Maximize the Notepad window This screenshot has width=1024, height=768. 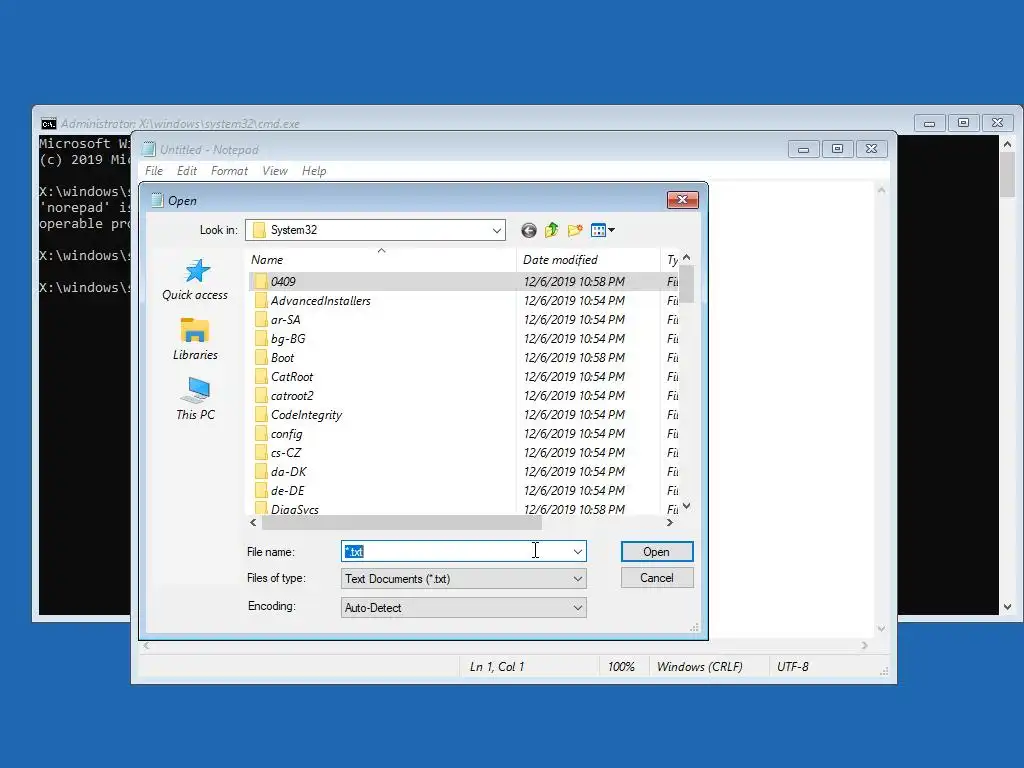coord(837,149)
